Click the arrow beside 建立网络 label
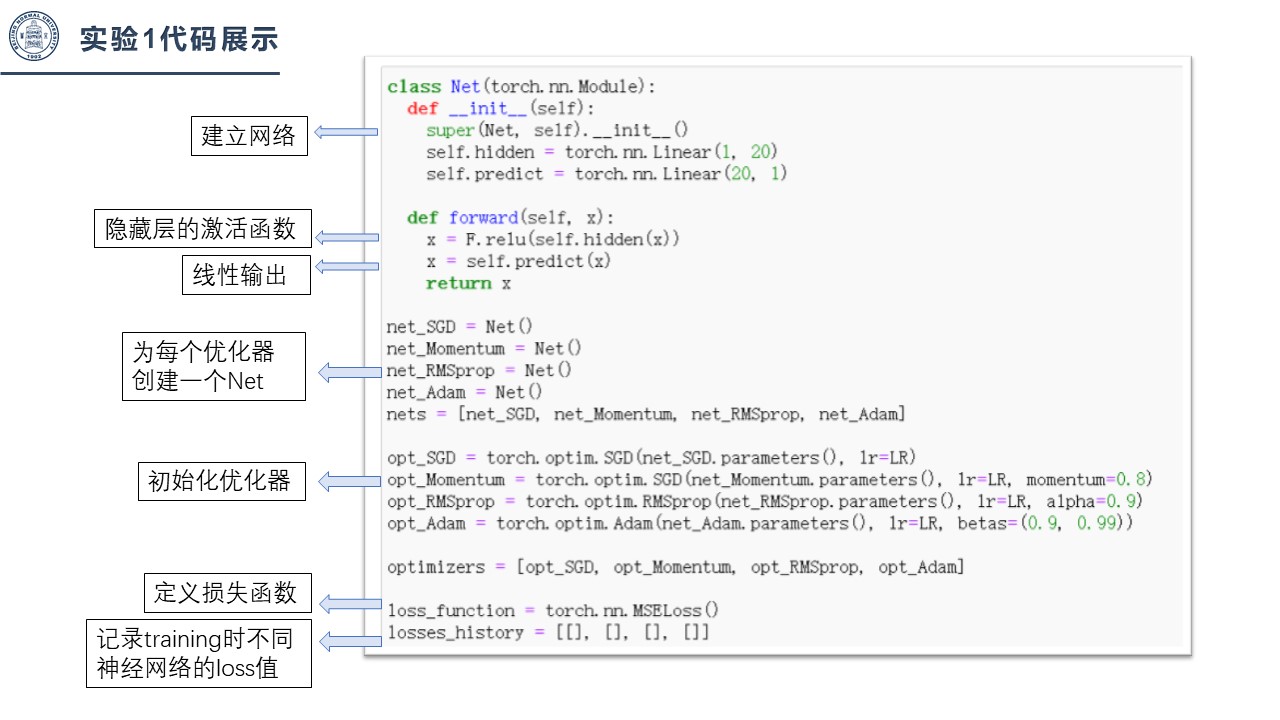Viewport: 1280px width, 720px height. 347,131
